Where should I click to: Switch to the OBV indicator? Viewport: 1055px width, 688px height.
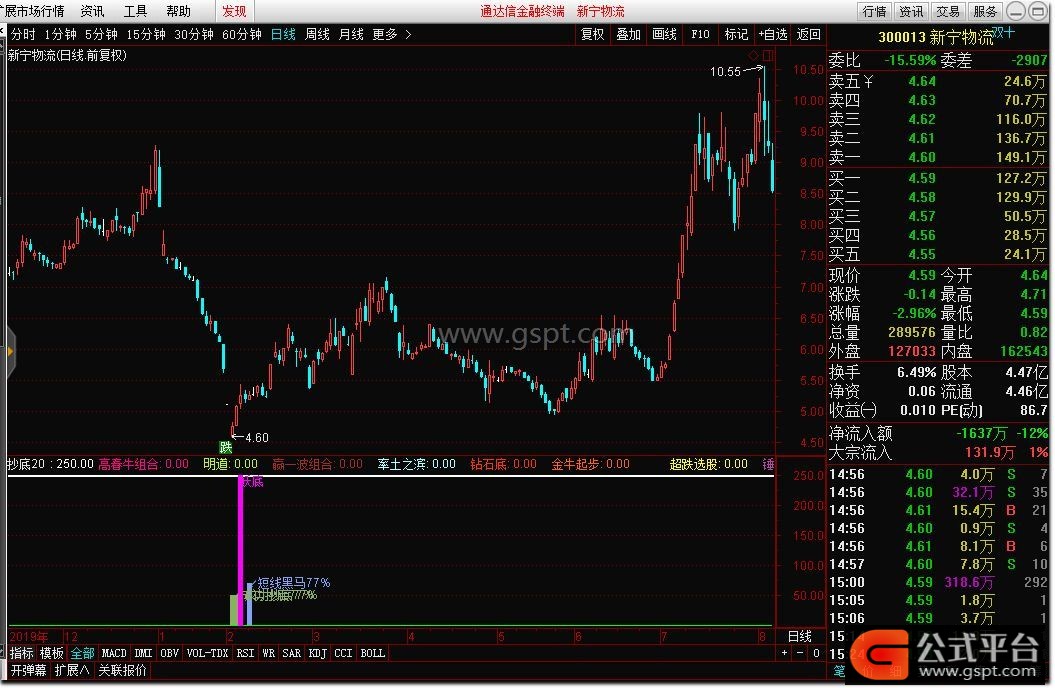pyautogui.click(x=170, y=653)
